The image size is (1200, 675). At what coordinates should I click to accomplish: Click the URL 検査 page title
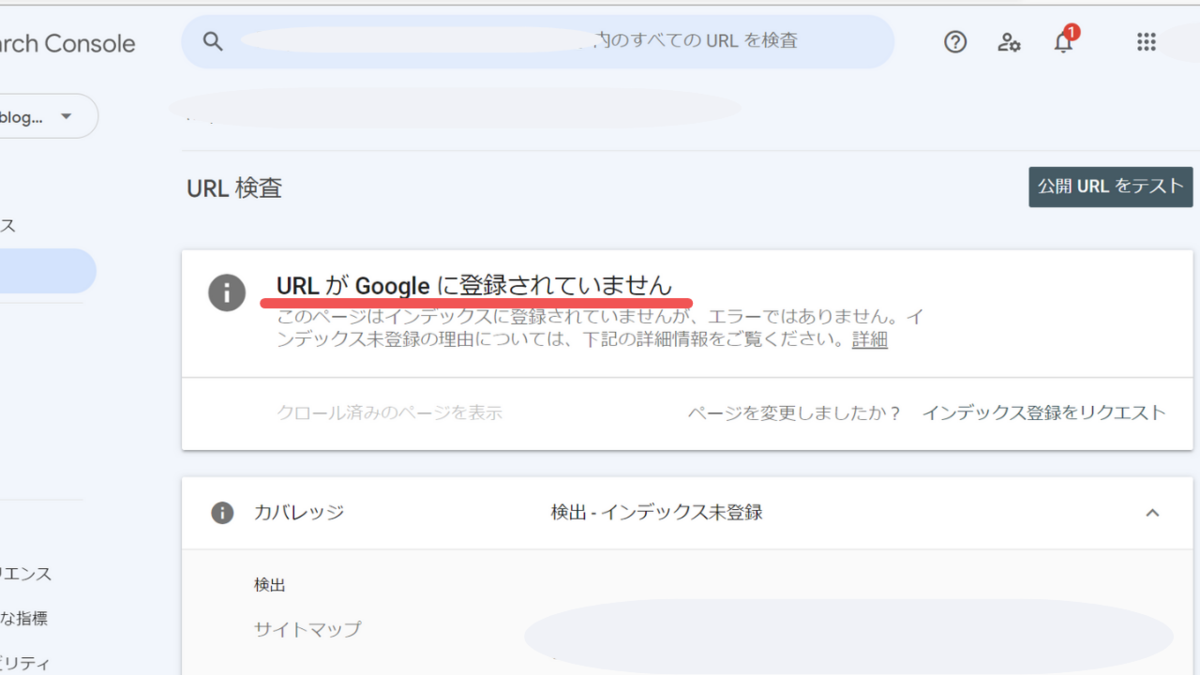(x=234, y=188)
